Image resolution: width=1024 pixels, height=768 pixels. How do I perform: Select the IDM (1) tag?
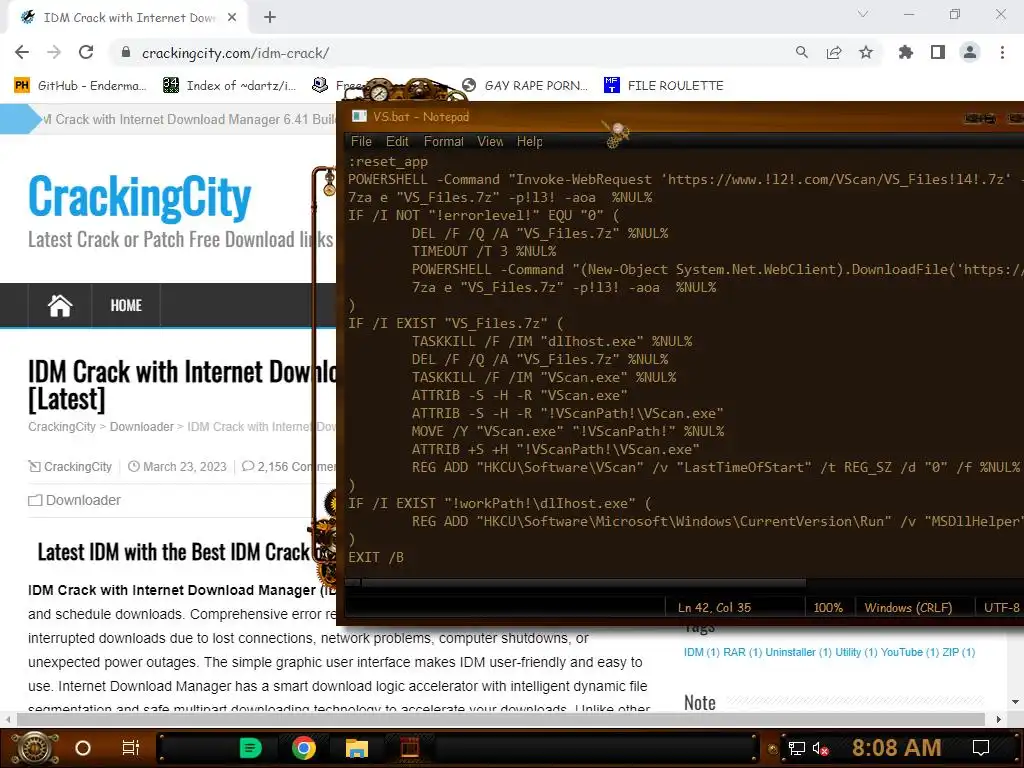[x=701, y=652]
